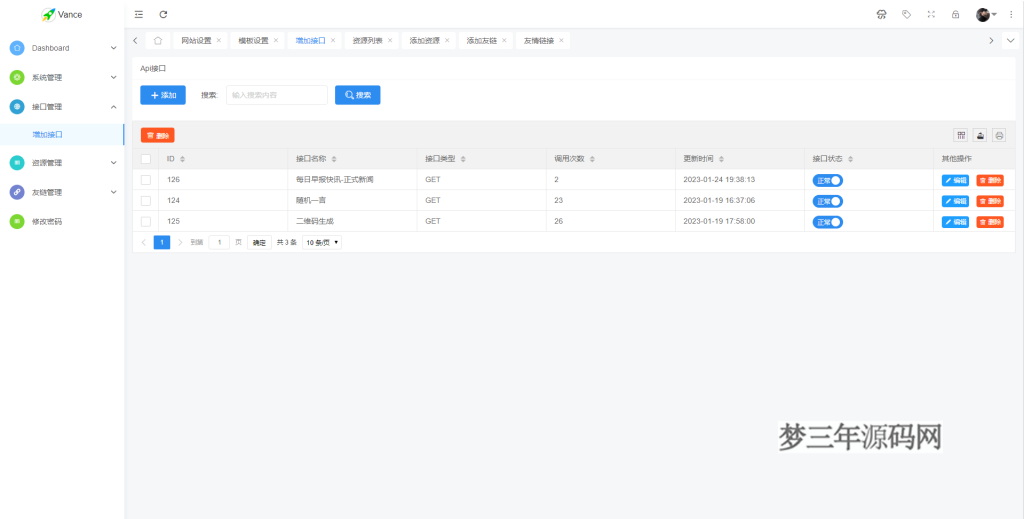
Task: Sort by 接口名称 using its sort arrows
Action: point(334,159)
